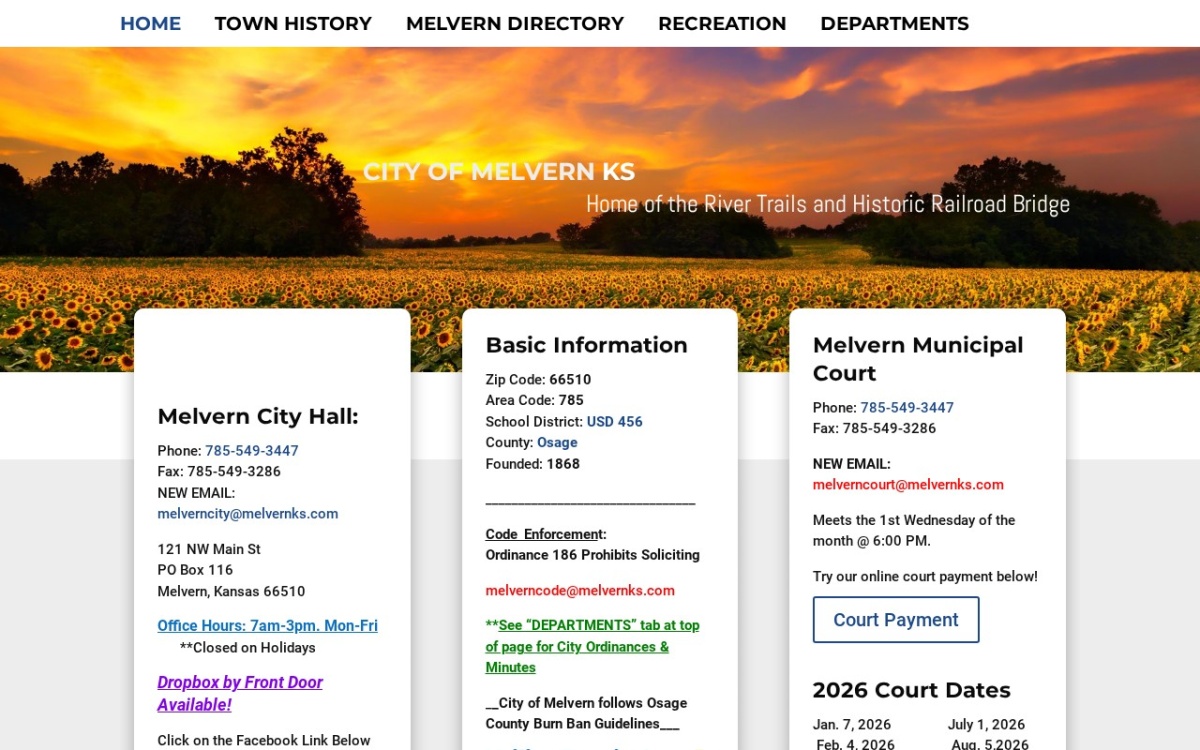Click the Facebook Link Below text
This screenshot has height=750, width=1200.
(264, 741)
